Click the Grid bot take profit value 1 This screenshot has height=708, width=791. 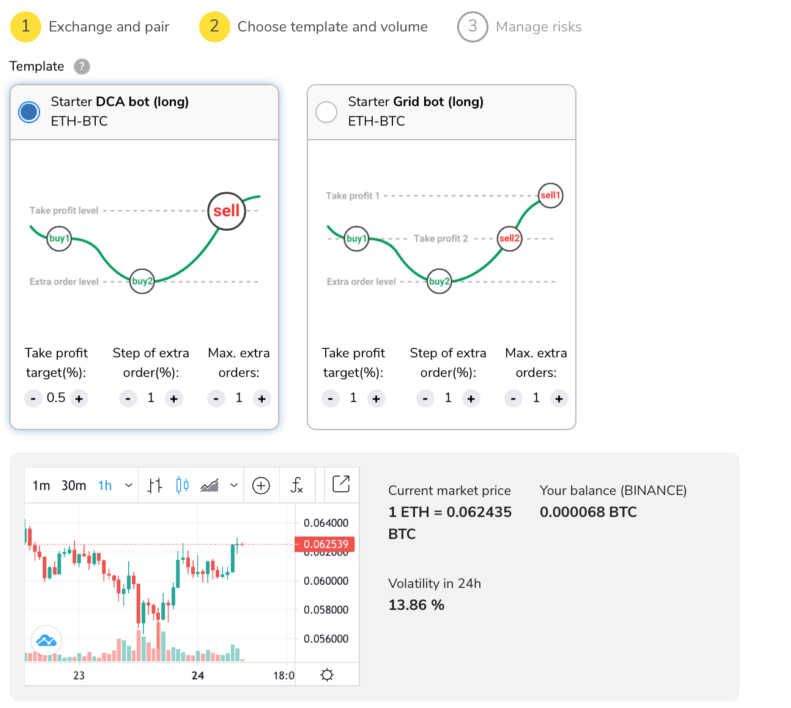[x=353, y=398]
